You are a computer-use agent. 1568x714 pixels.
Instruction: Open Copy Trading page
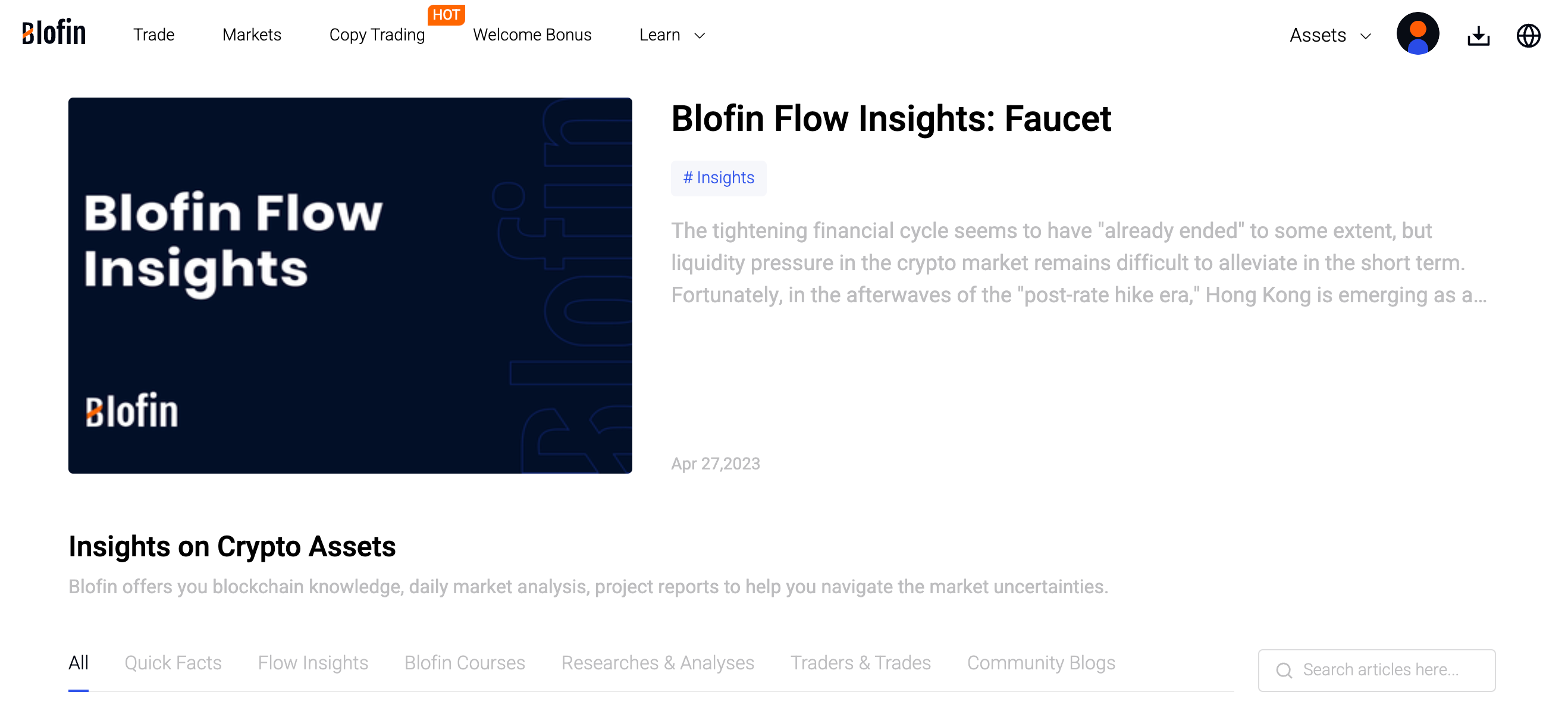377,35
